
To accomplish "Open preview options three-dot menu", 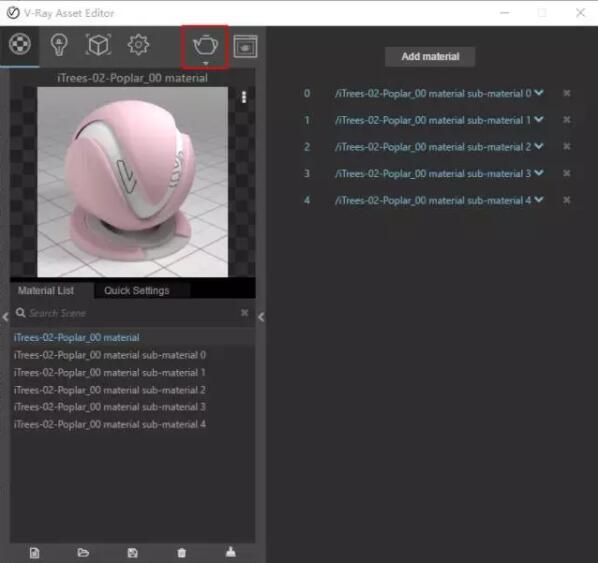I will 244,97.
